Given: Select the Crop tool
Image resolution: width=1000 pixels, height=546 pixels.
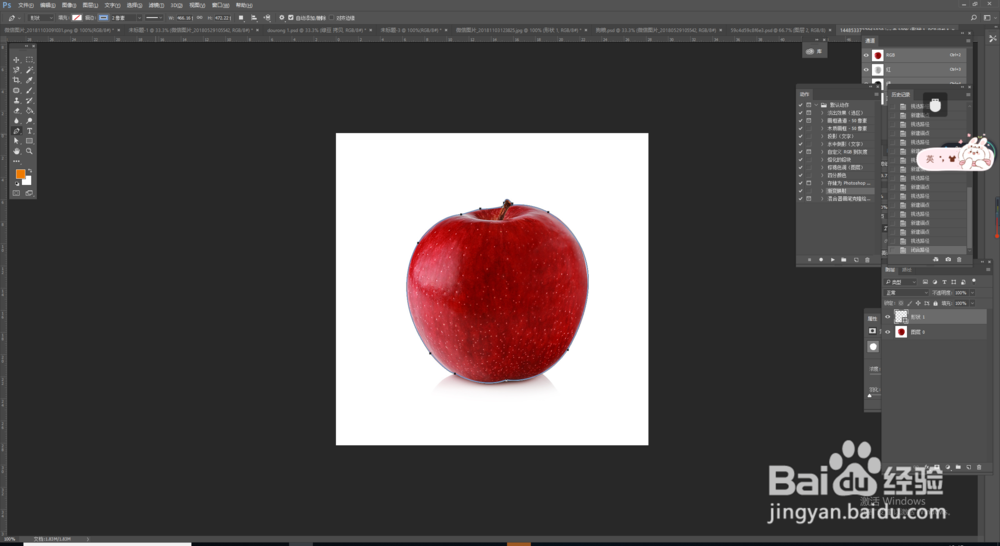Looking at the screenshot, I should [x=17, y=80].
